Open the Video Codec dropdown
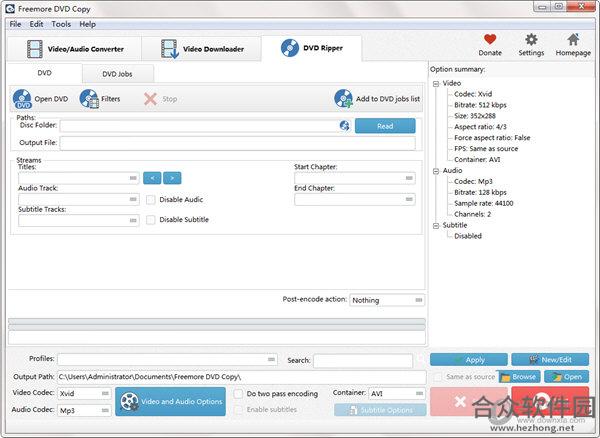The width and height of the screenshot is (600, 438). click(x=84, y=393)
